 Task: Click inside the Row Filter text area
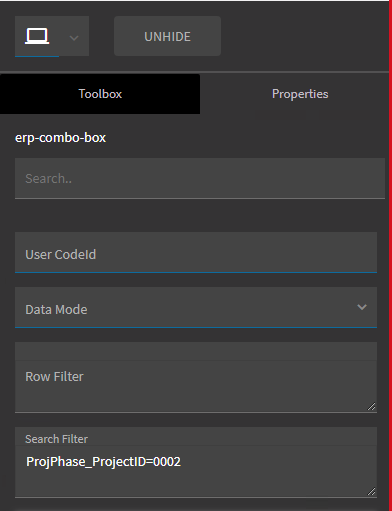[196, 377]
